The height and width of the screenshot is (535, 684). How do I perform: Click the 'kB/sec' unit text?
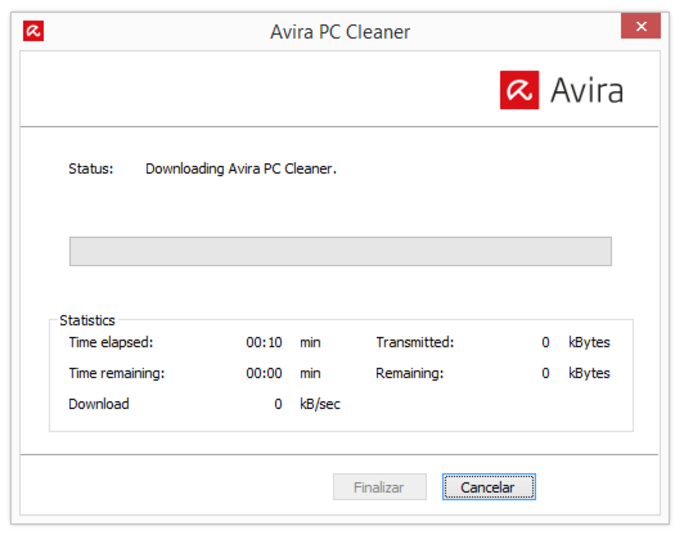(320, 404)
